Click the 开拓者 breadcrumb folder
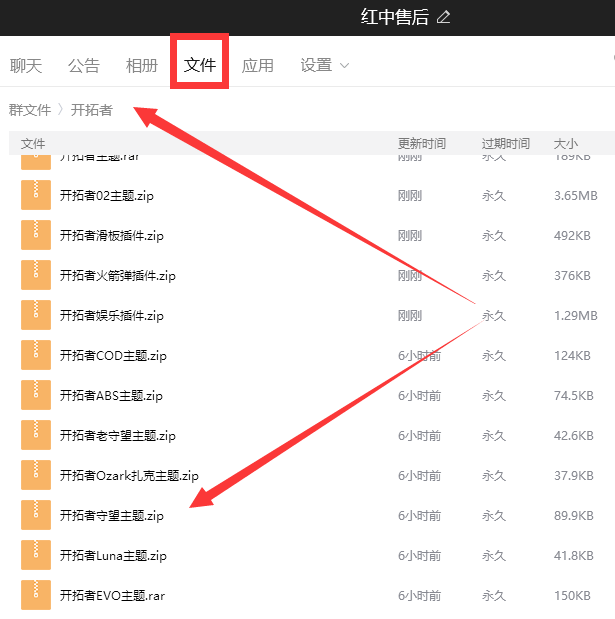The width and height of the screenshot is (615, 619). (92, 110)
